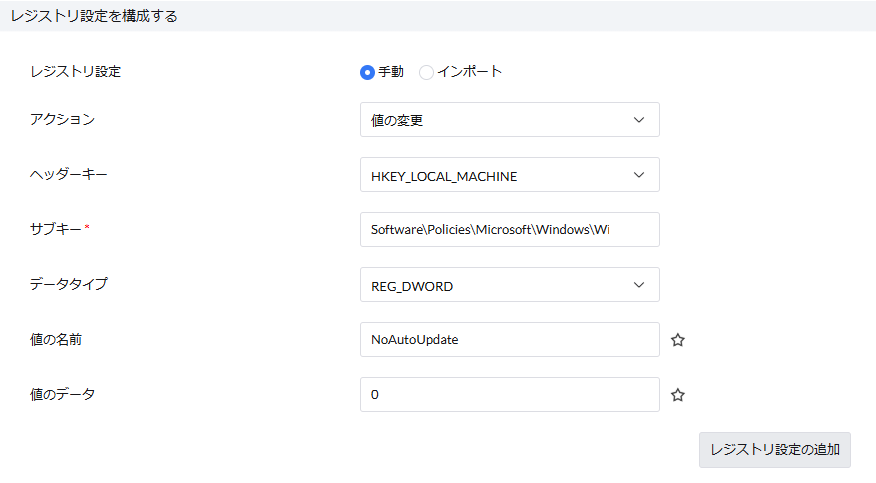Image resolution: width=876 pixels, height=483 pixels.
Task: Click into the 値の名前 input field
Action: tap(509, 340)
